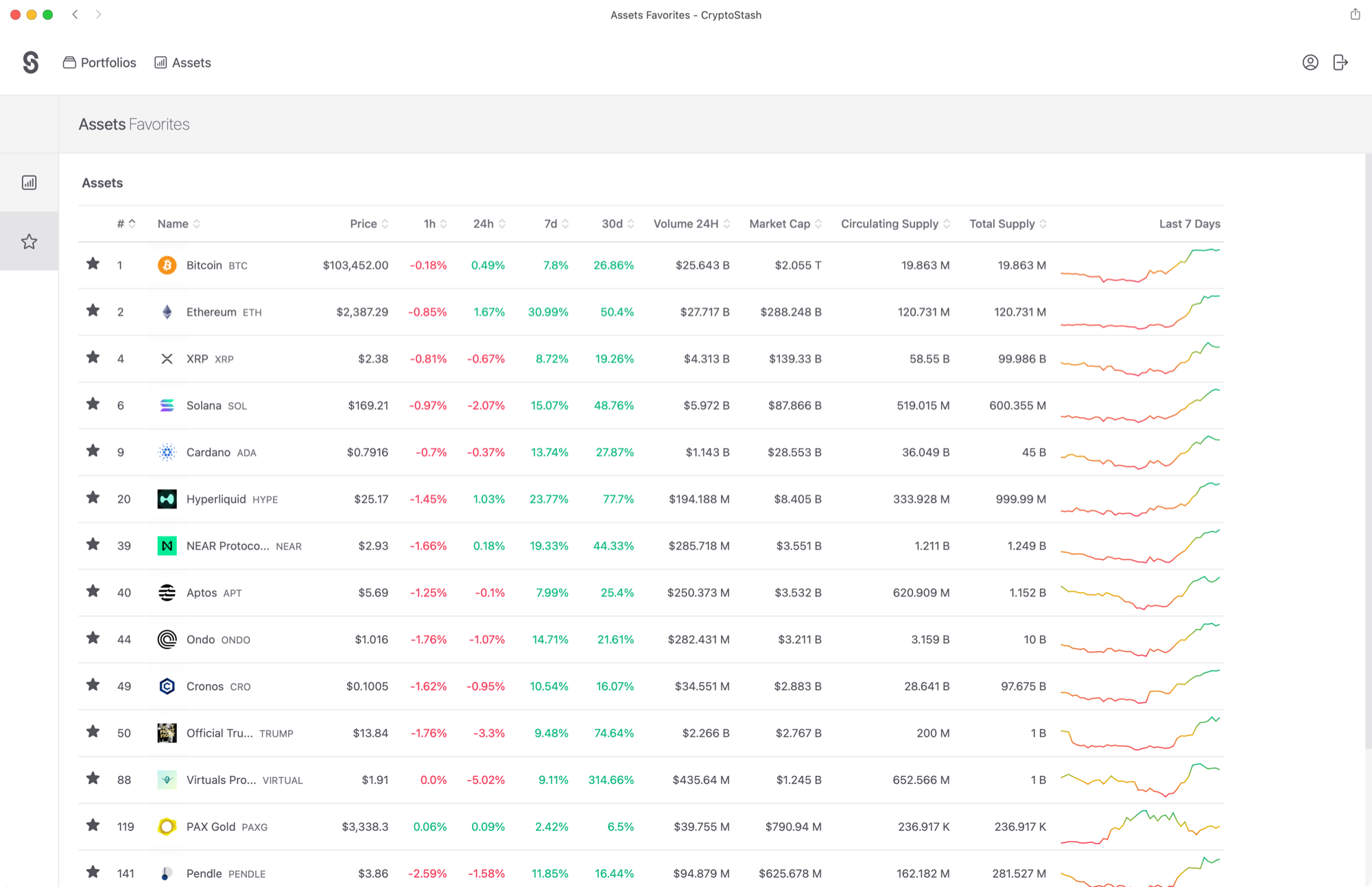Screen dimensions: 1372x887
Task: Click PAX Gold's last 7 days sparkline
Action: coord(1140,827)
